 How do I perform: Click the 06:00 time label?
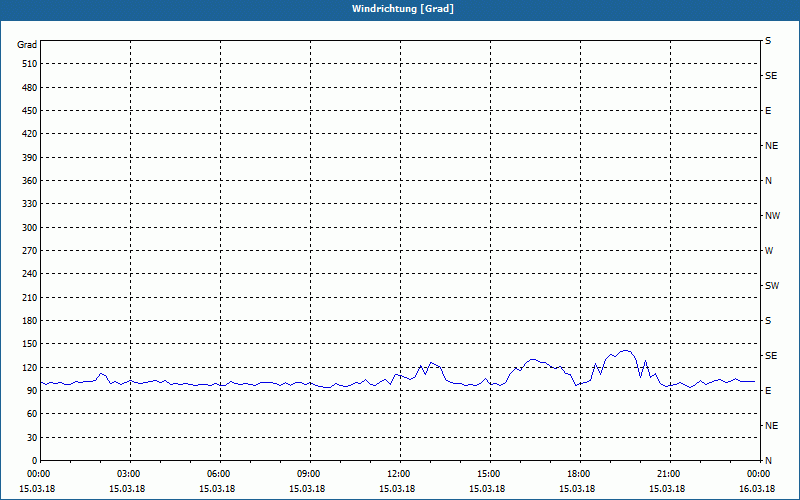tap(220, 474)
